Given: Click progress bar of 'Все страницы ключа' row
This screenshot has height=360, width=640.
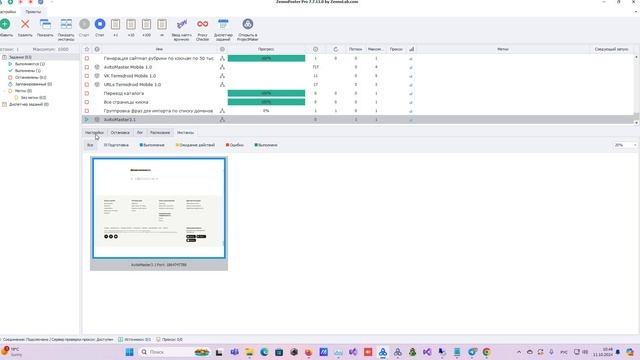Looking at the screenshot, I should (x=266, y=102).
